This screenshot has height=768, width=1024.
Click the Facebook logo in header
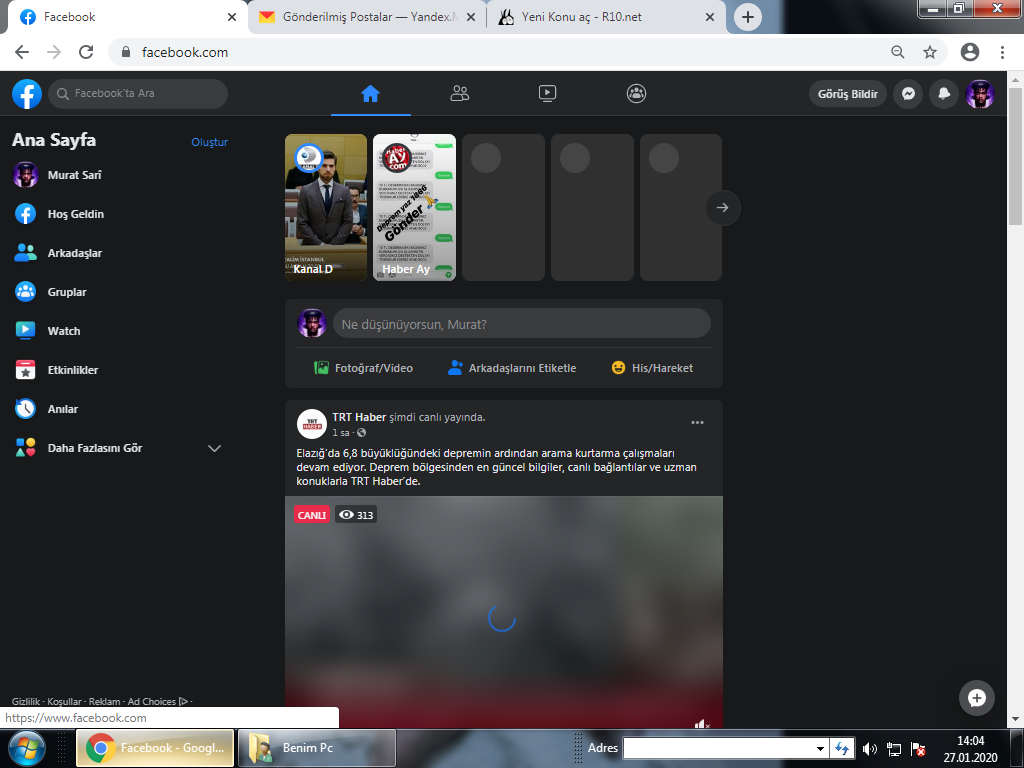coord(27,94)
